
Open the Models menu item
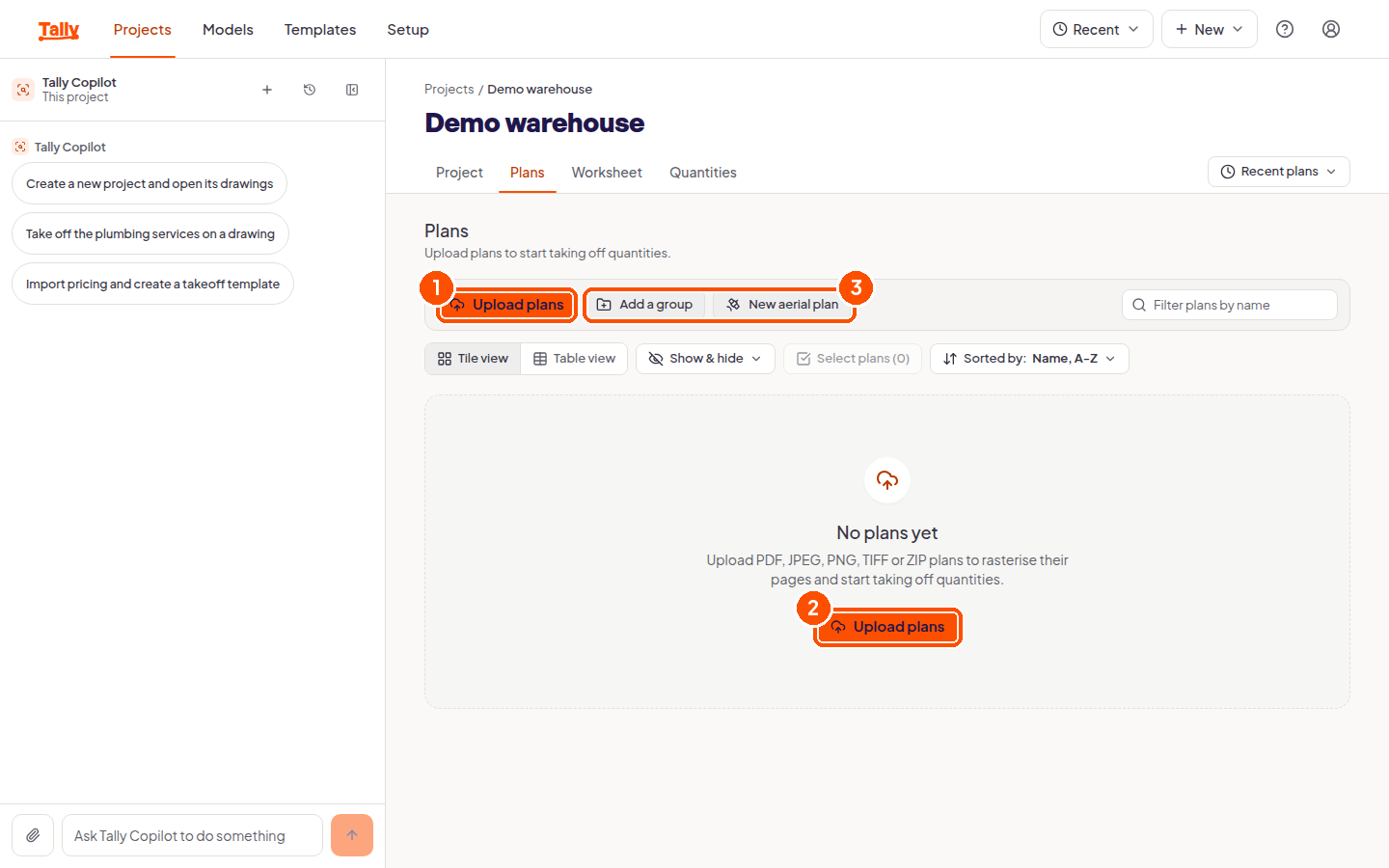228,30
